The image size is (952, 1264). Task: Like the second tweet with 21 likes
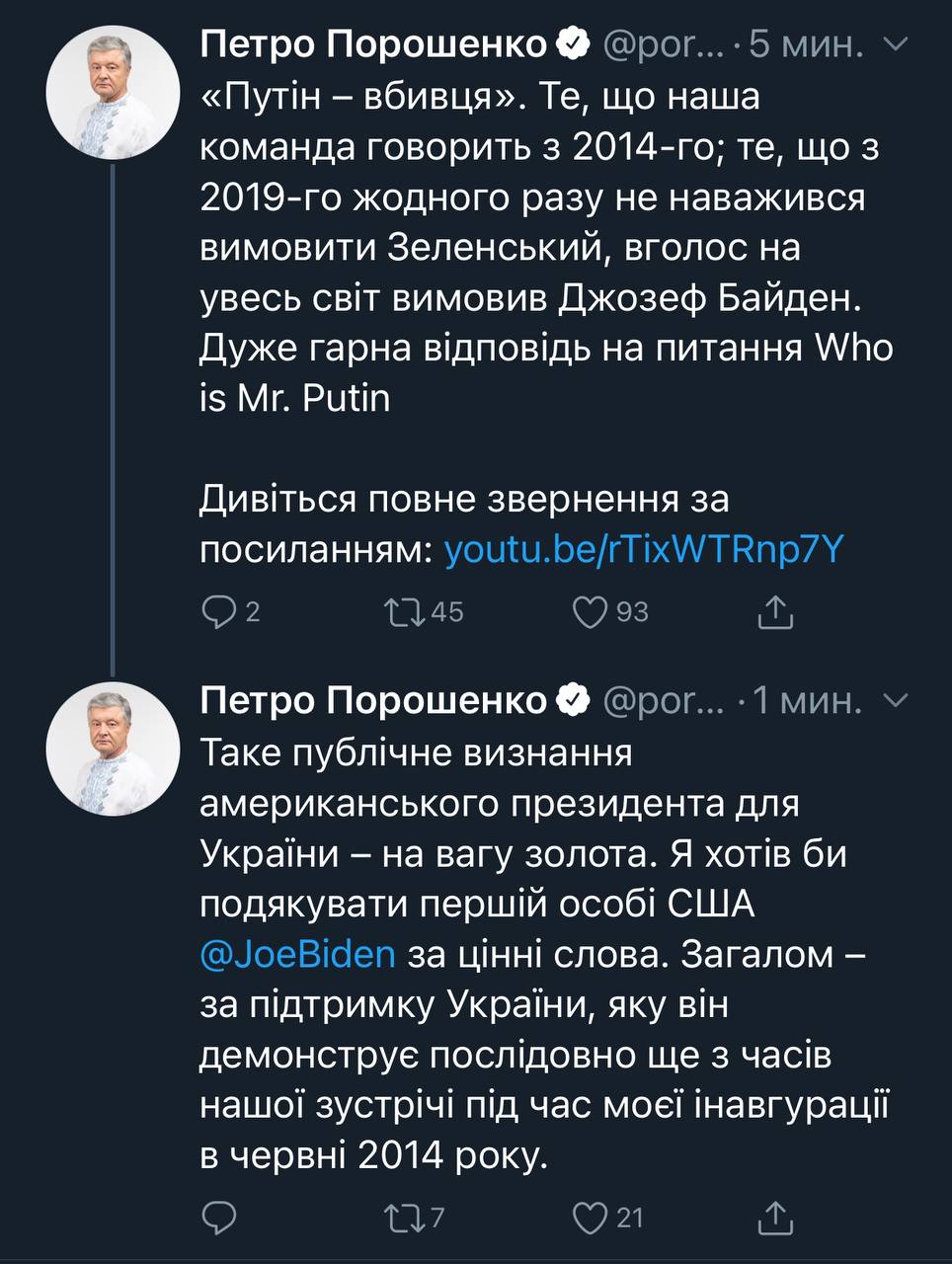(590, 1218)
